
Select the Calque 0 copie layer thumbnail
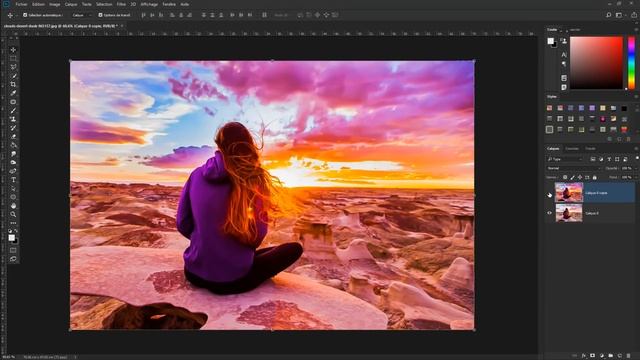point(569,193)
